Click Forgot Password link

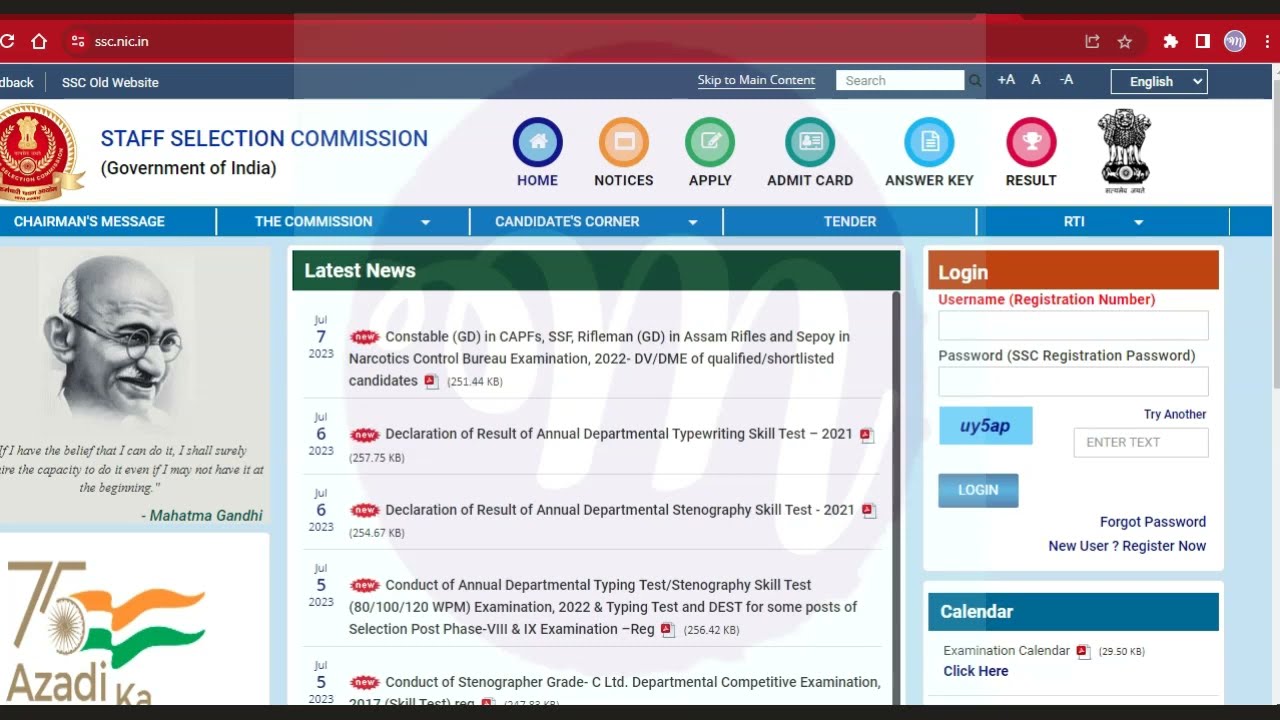click(x=1153, y=522)
